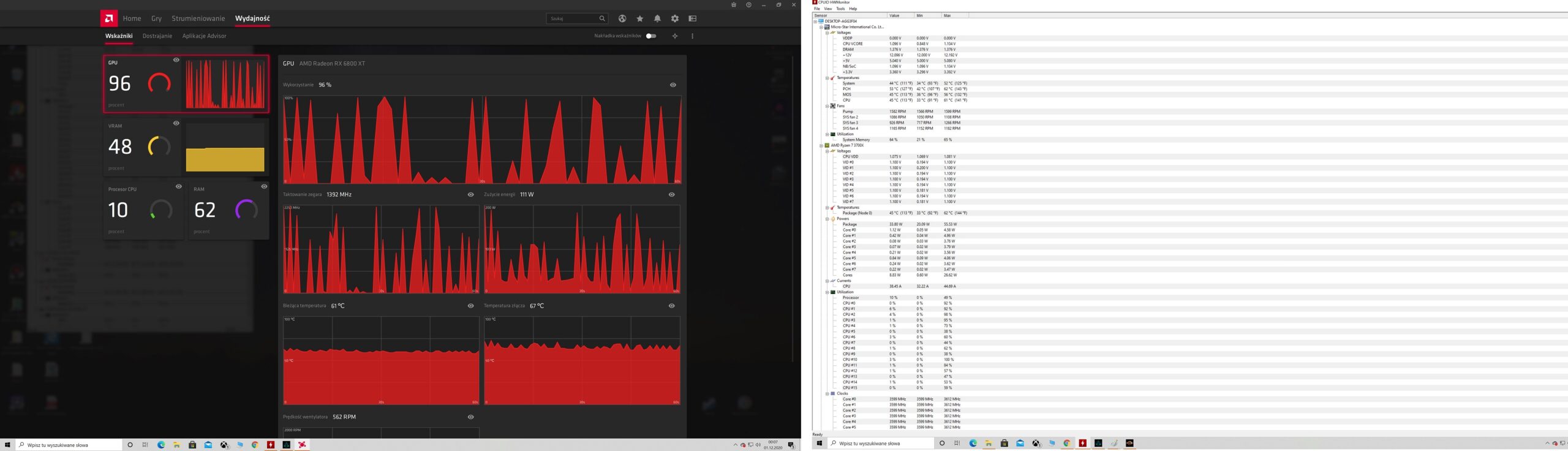Open Help menu in HWMonitor
This screenshot has width=1568, height=451.
853,9
